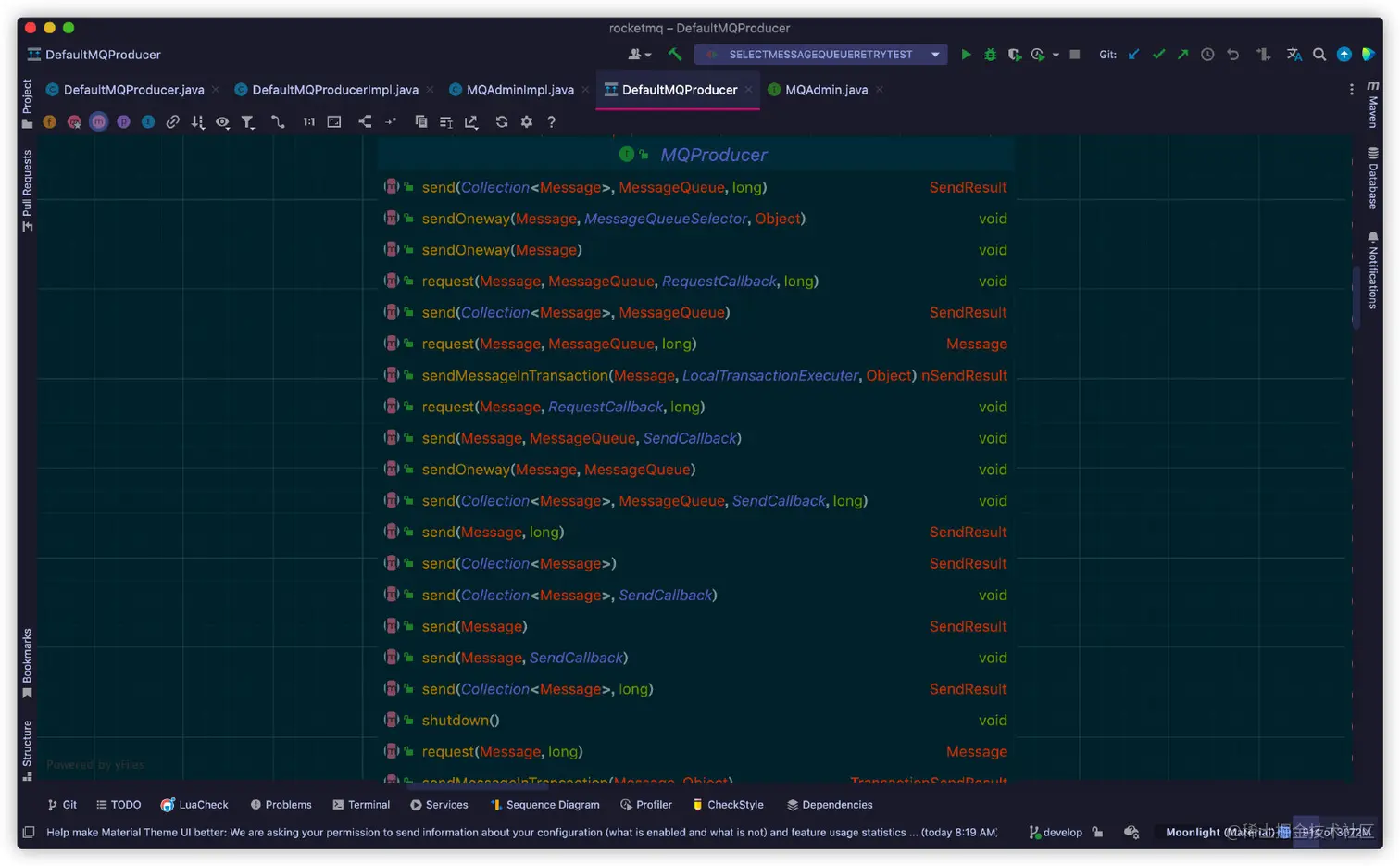Open the Sequence Diagram tool window
1400x866 pixels.
pyautogui.click(x=545, y=805)
